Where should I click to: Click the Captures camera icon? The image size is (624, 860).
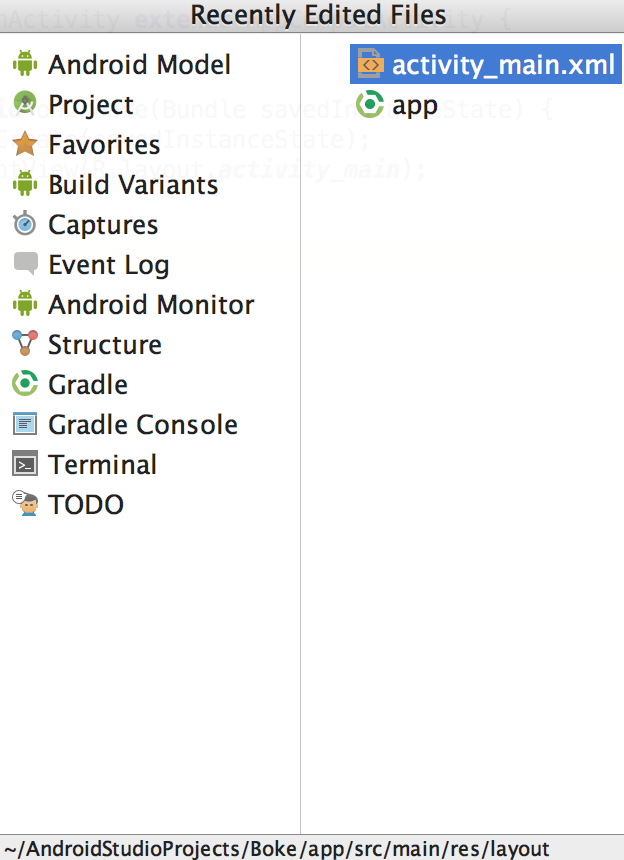click(x=25, y=225)
